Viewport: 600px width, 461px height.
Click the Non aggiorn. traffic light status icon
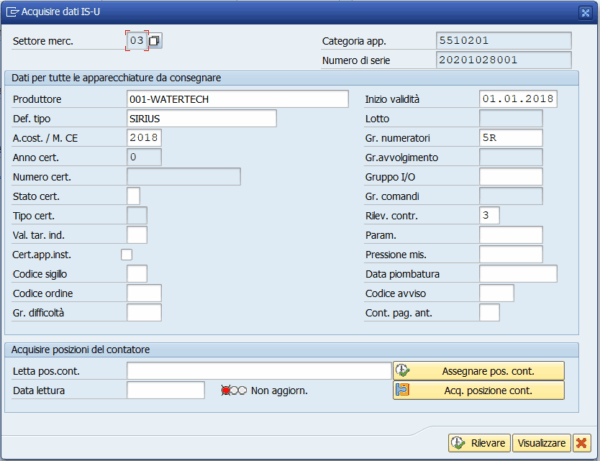[234, 391]
